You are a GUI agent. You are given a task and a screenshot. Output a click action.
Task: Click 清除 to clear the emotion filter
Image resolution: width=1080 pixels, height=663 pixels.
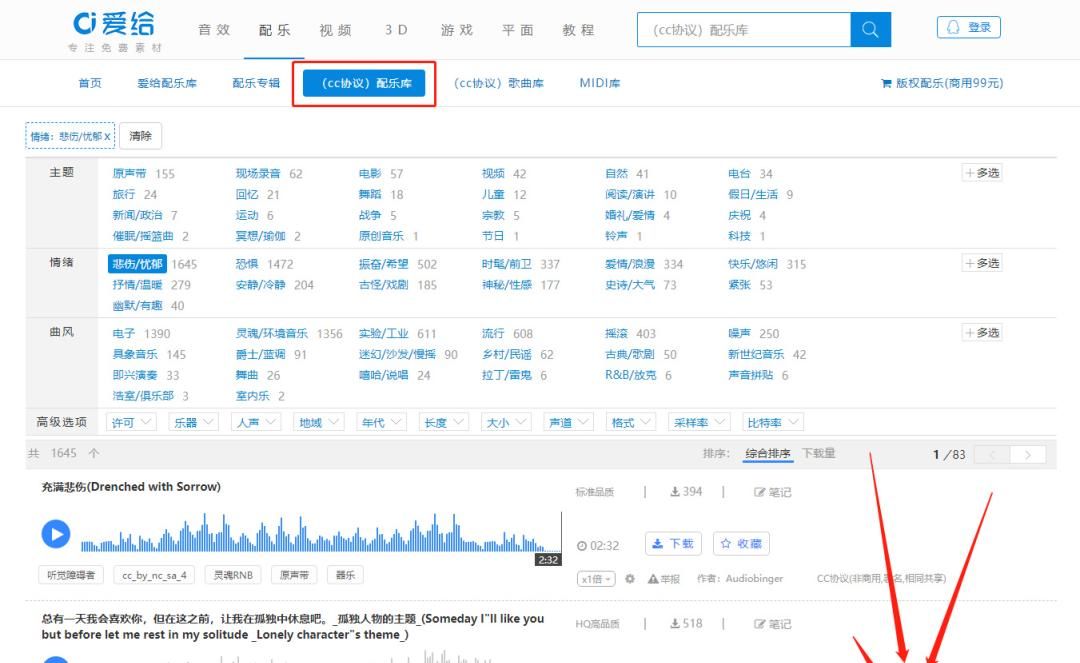point(141,135)
